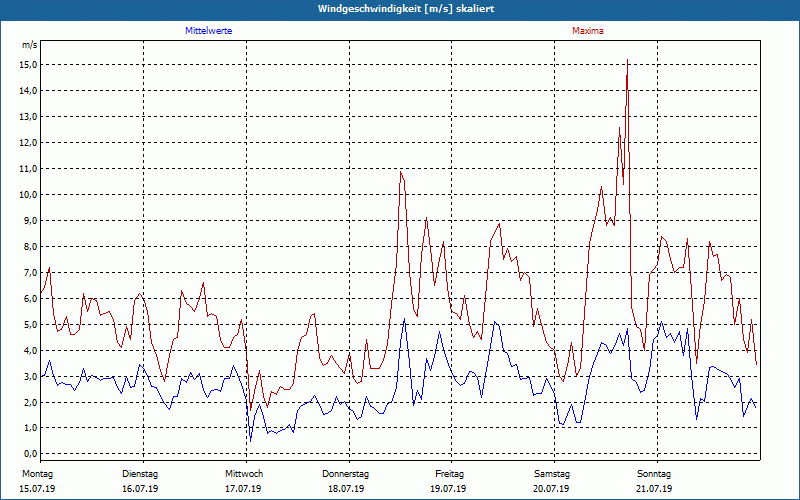This screenshot has width=800, height=500.
Task: Click the red 15 m/s peak on Samstag
Action: click(x=627, y=60)
